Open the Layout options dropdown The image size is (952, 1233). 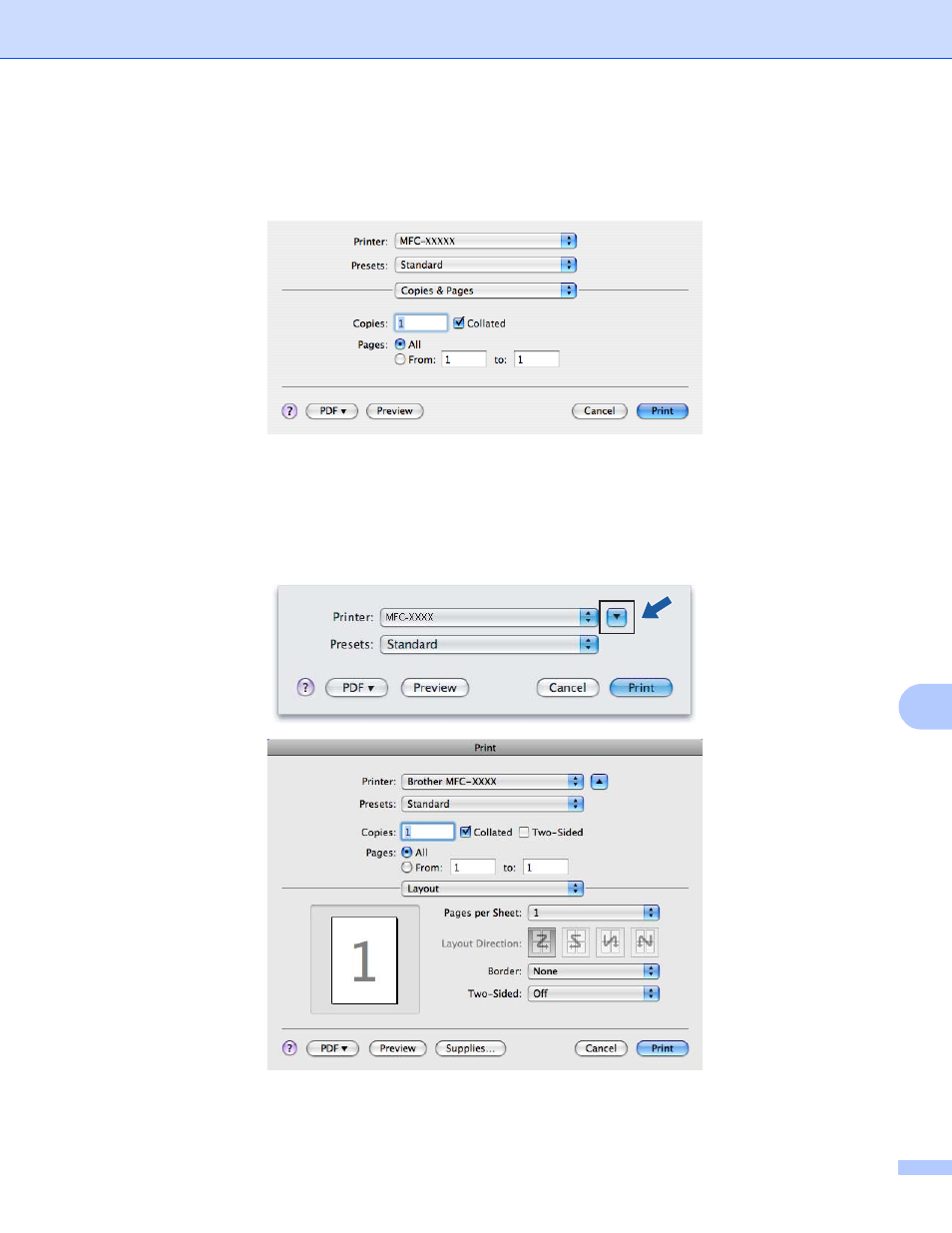493,889
